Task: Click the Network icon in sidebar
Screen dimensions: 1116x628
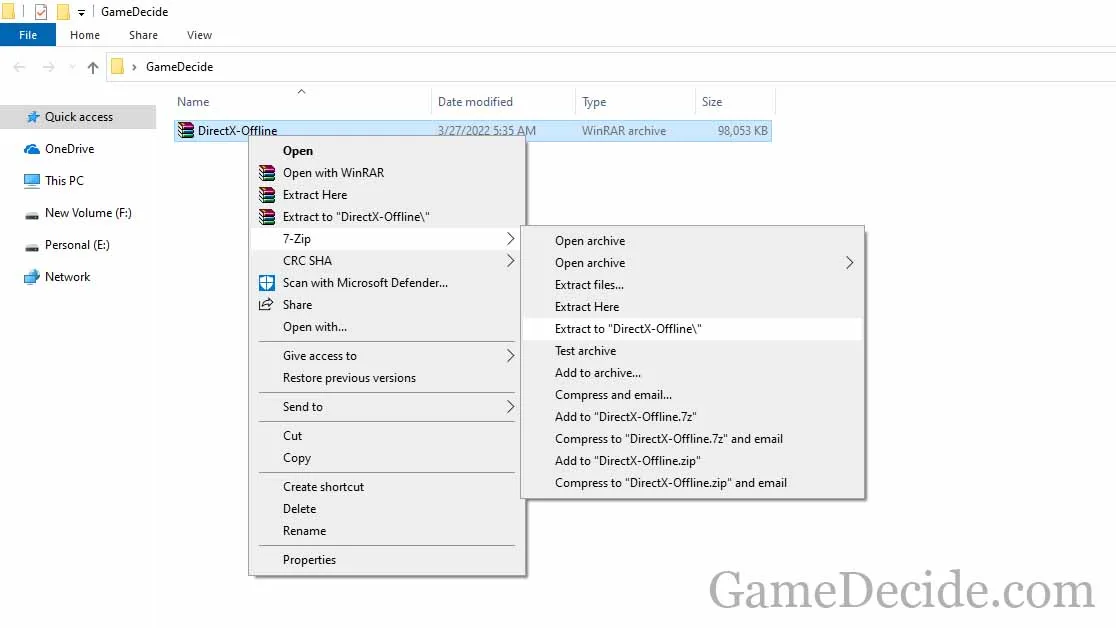Action: click(32, 277)
